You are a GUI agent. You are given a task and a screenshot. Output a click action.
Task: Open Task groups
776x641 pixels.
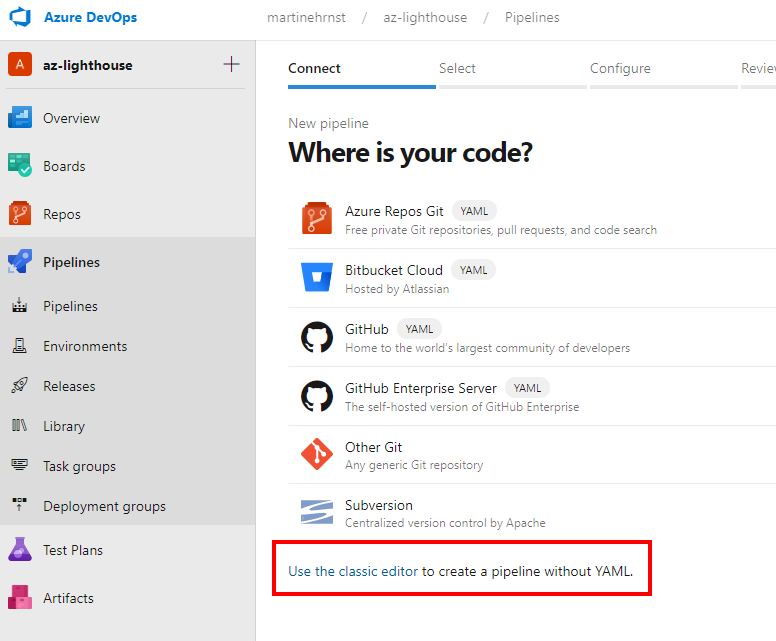79,466
